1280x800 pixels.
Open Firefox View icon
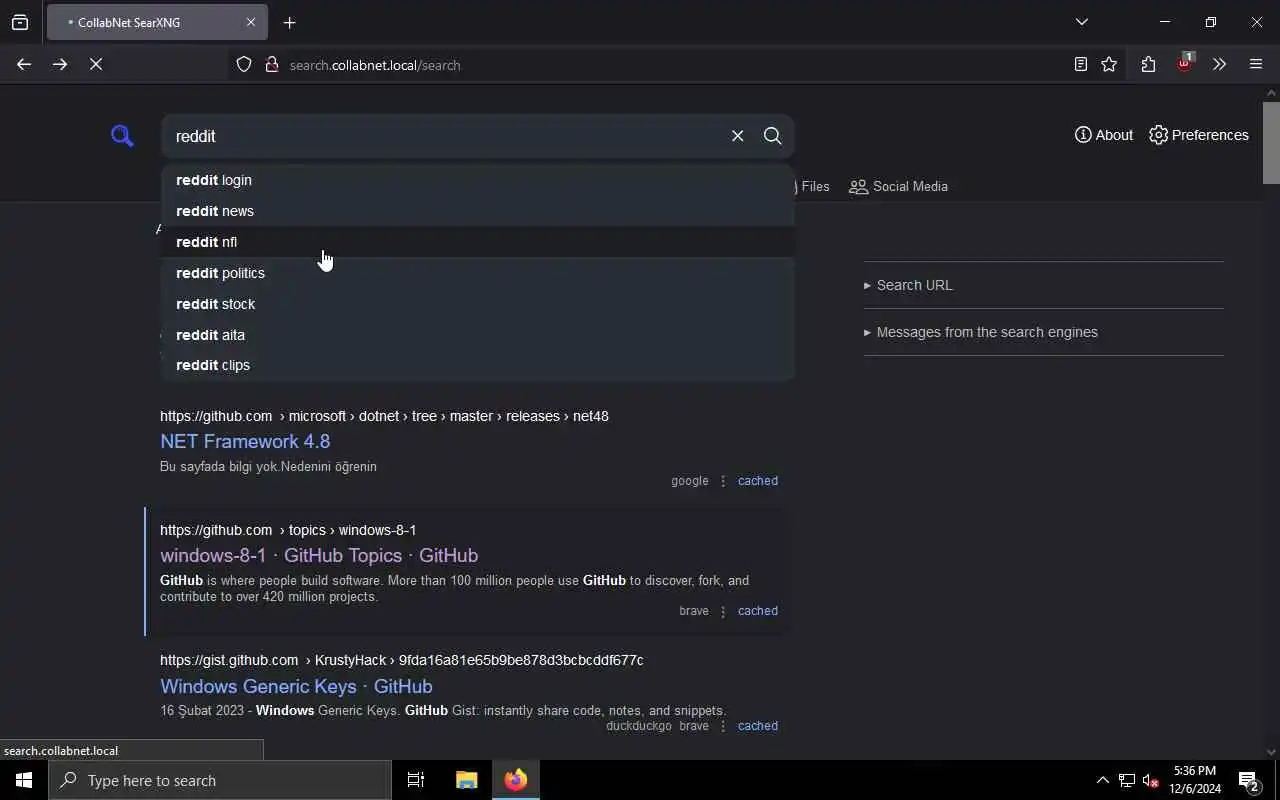20,22
